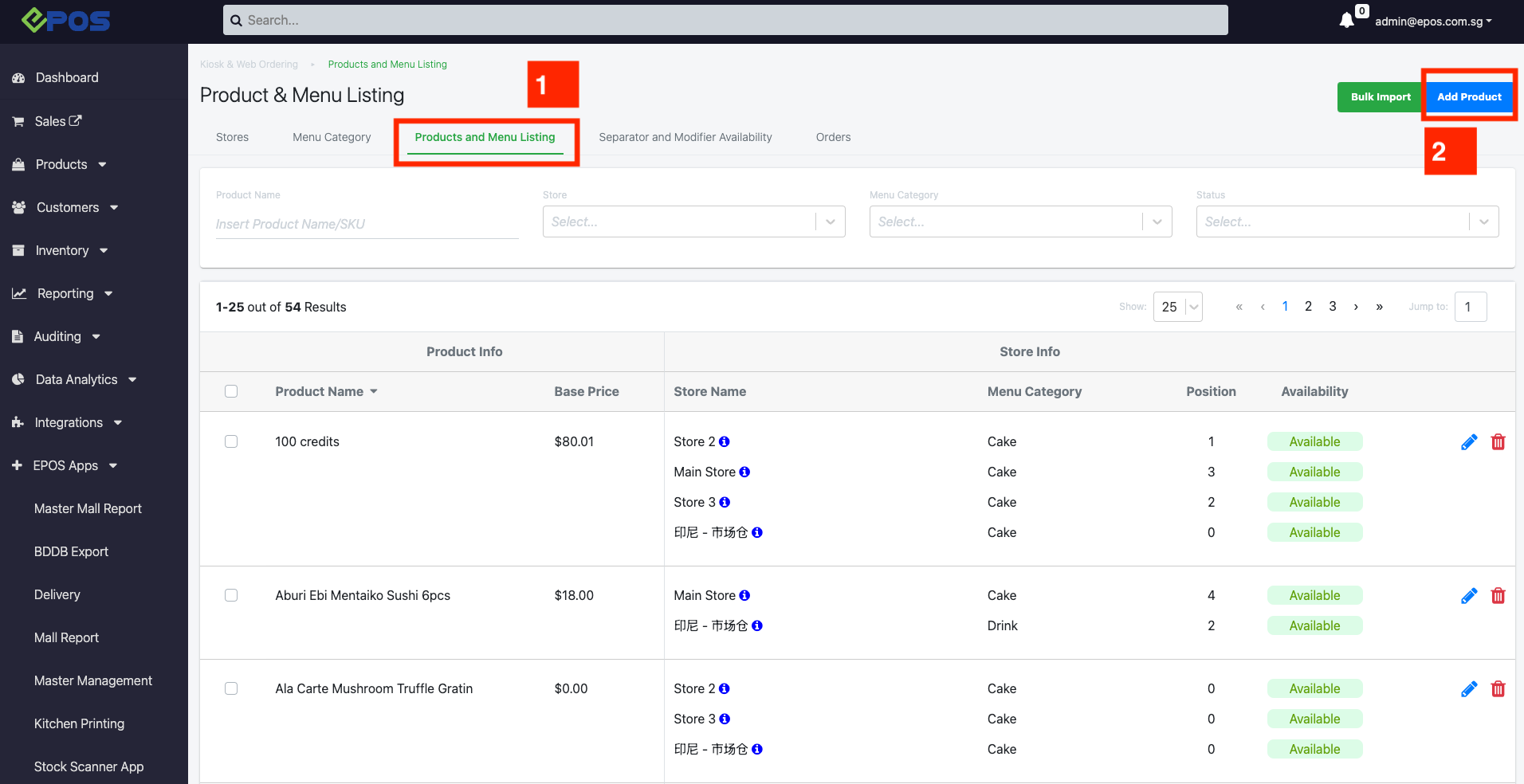The image size is (1524, 784).
Task: Tick checkbox for Aburi Ebi Mentaiko Sushi 6pcs
Action: point(231,595)
